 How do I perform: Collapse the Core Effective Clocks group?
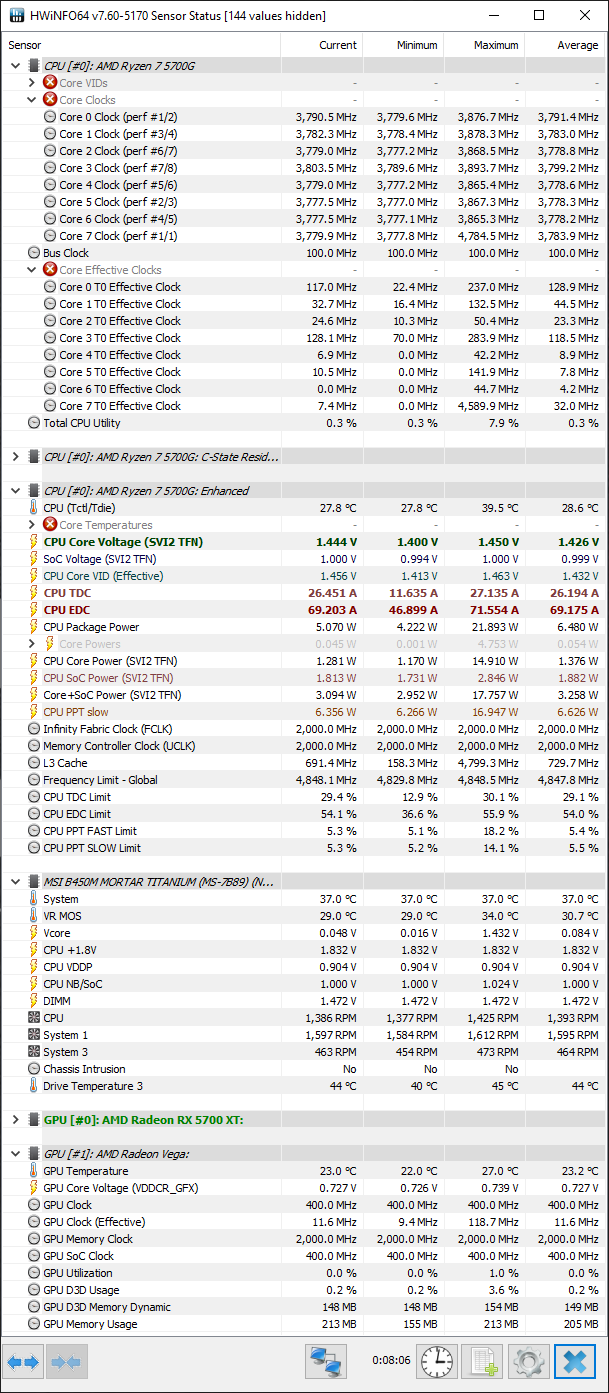(32, 270)
